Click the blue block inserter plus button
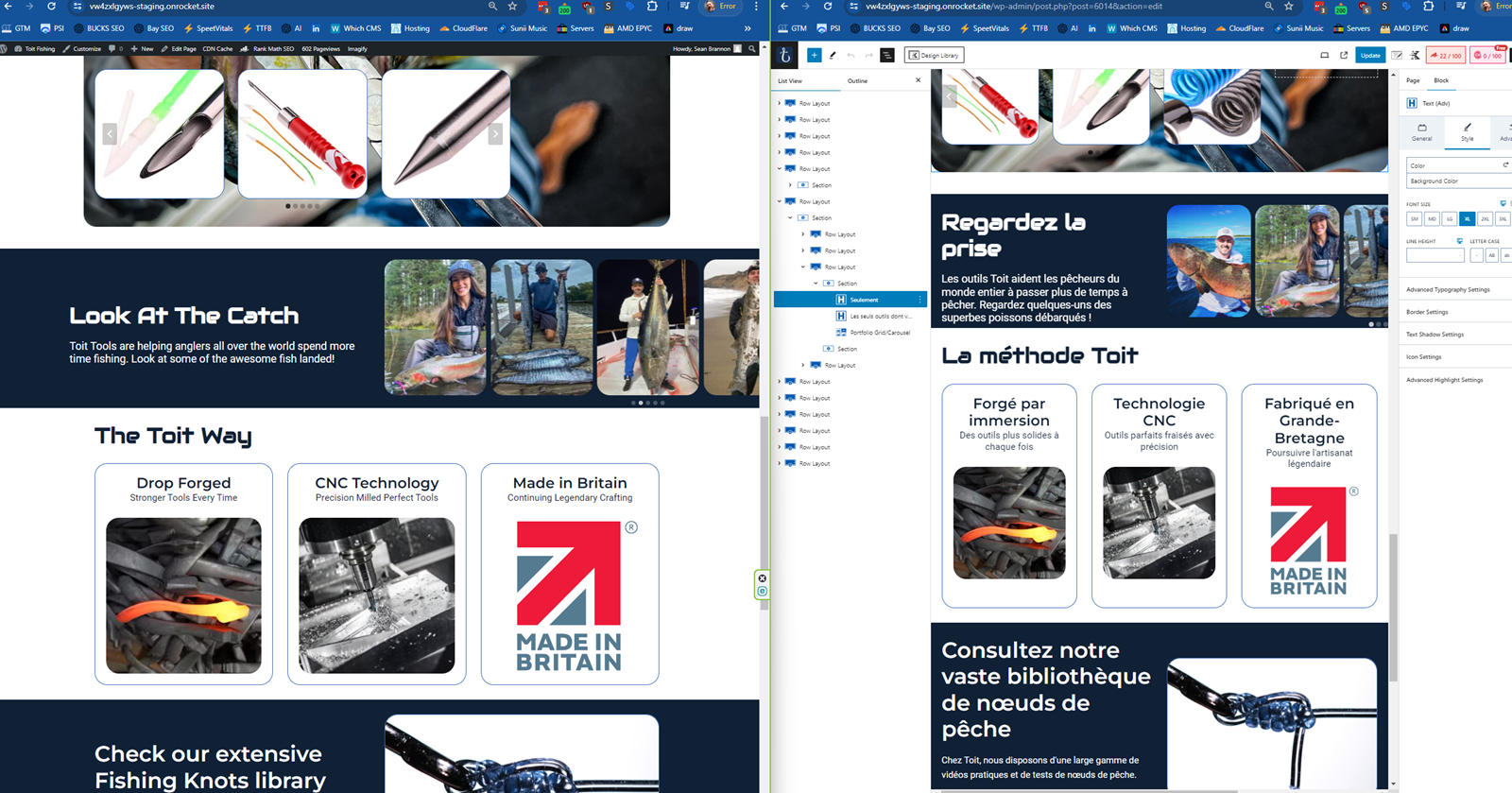Image resolution: width=1512 pixels, height=793 pixels. pyautogui.click(x=814, y=55)
